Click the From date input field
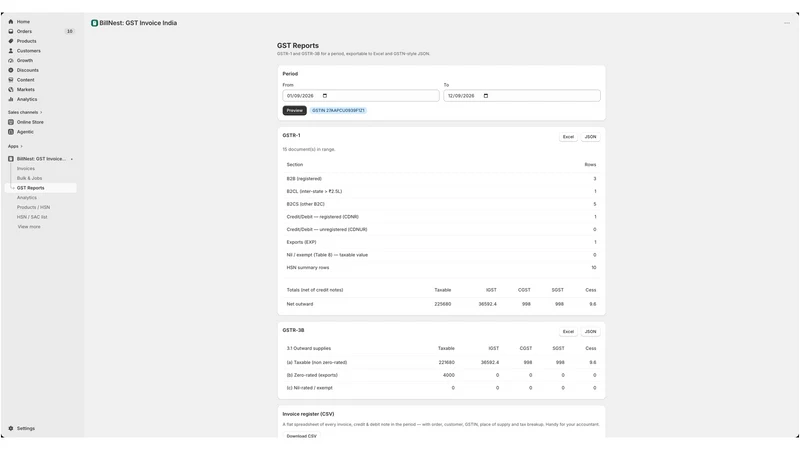 pos(361,96)
